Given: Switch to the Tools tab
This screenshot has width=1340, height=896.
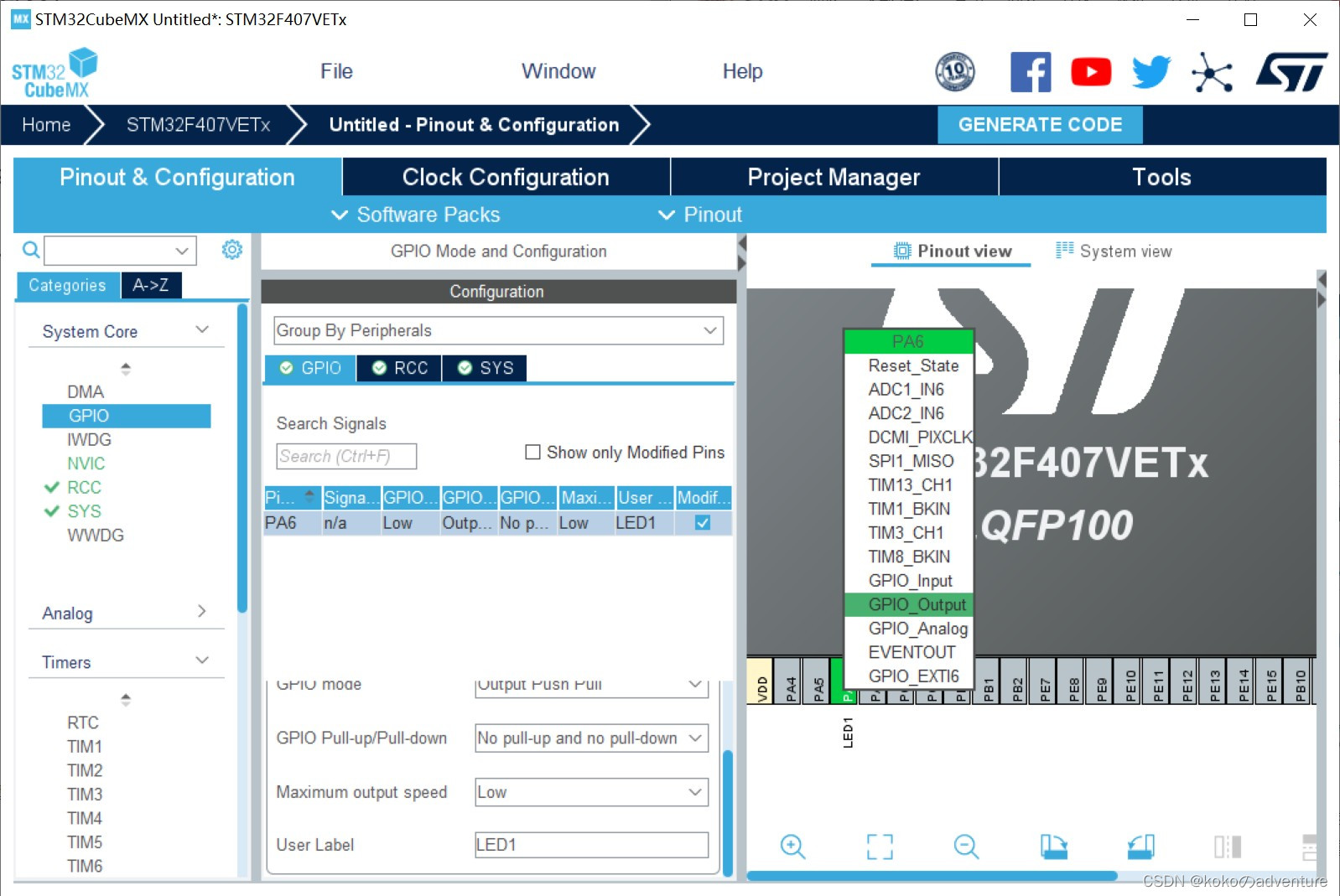Looking at the screenshot, I should pos(1162,177).
